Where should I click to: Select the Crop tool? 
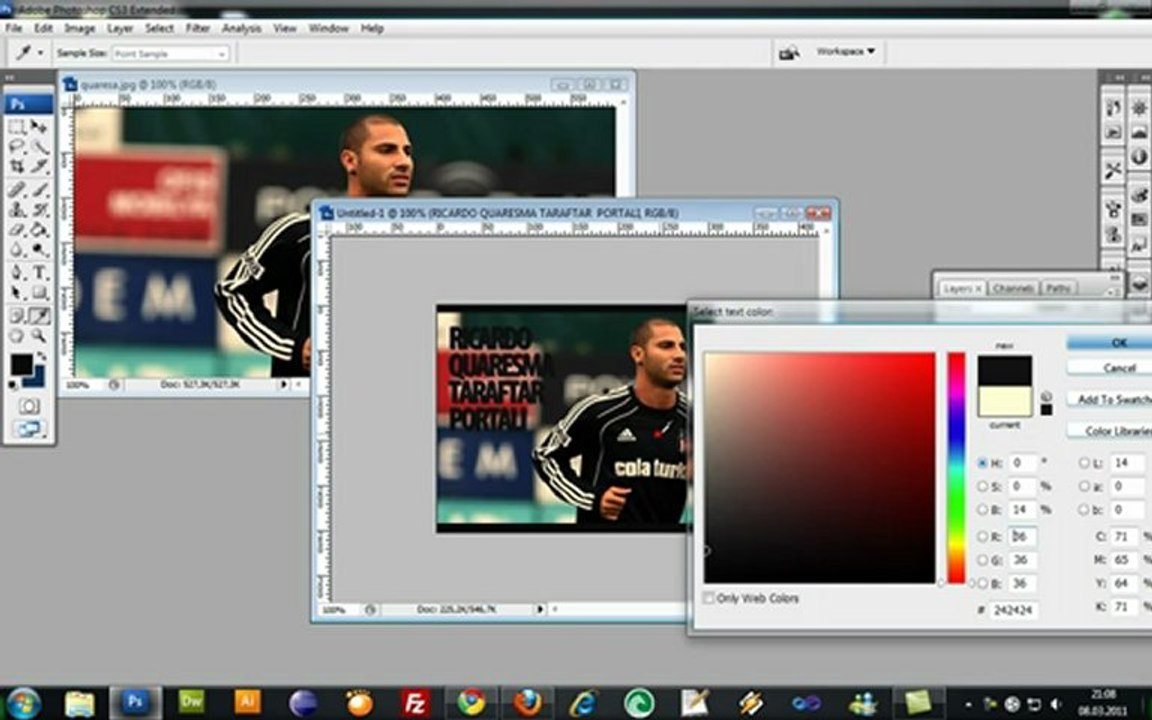(x=17, y=168)
